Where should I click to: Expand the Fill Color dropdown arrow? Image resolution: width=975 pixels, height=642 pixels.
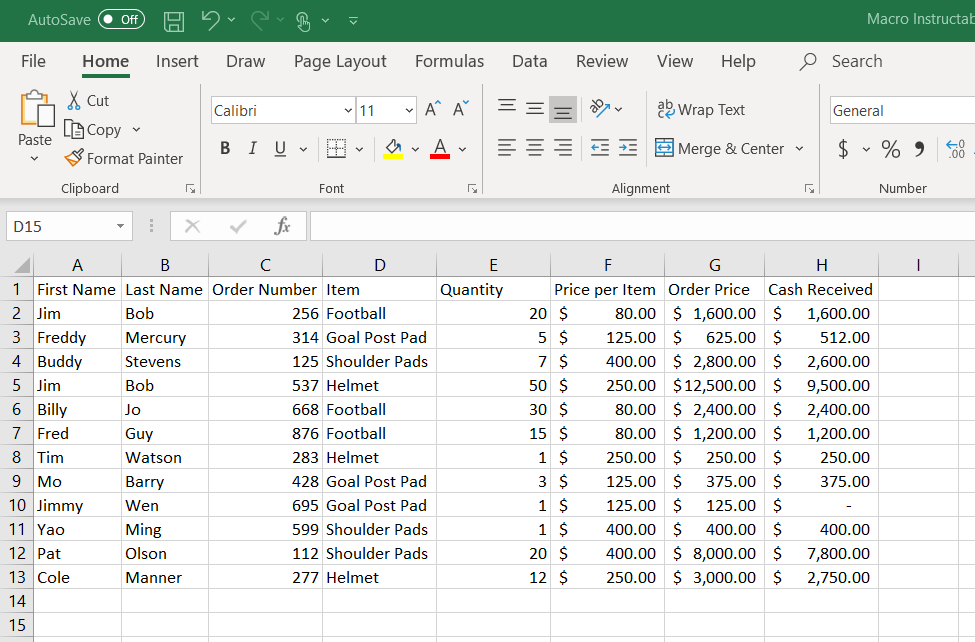point(413,148)
